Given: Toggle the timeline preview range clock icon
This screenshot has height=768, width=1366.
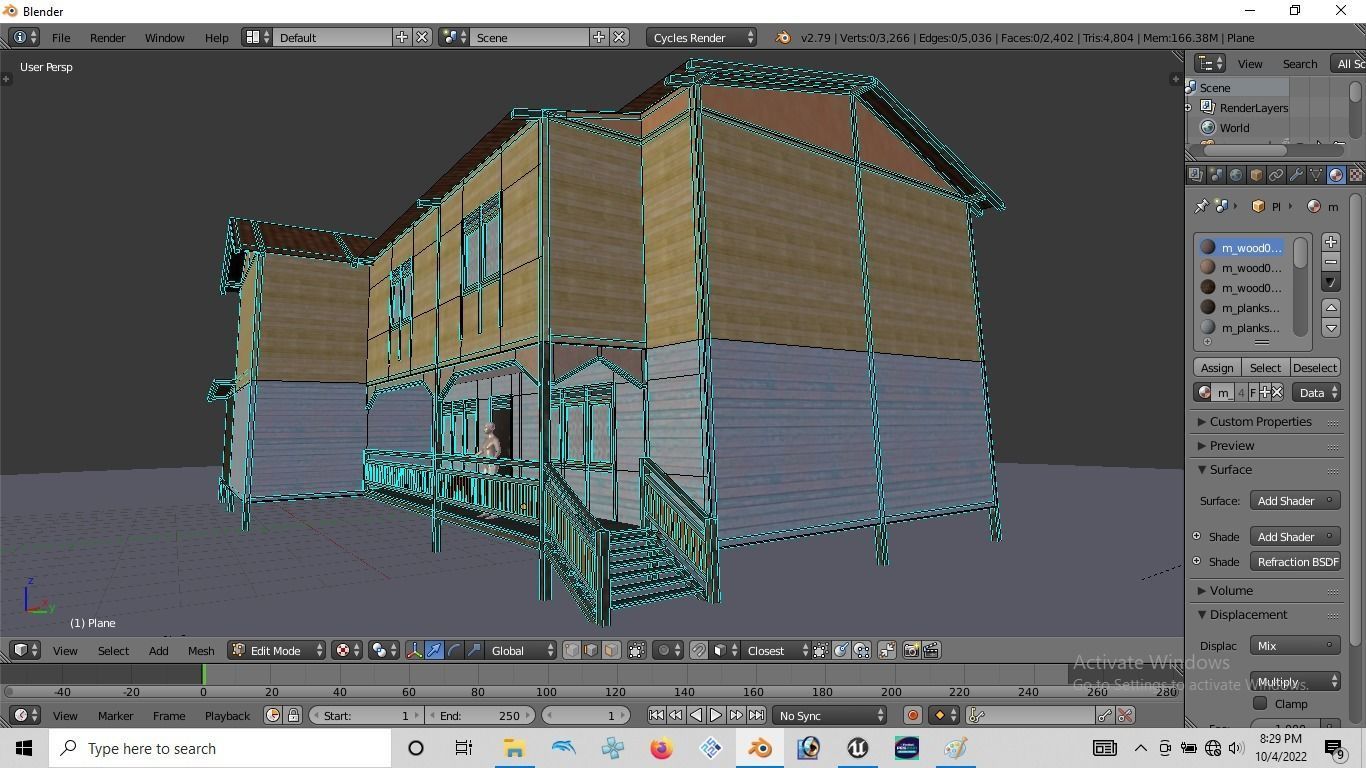Looking at the screenshot, I should pos(273,715).
